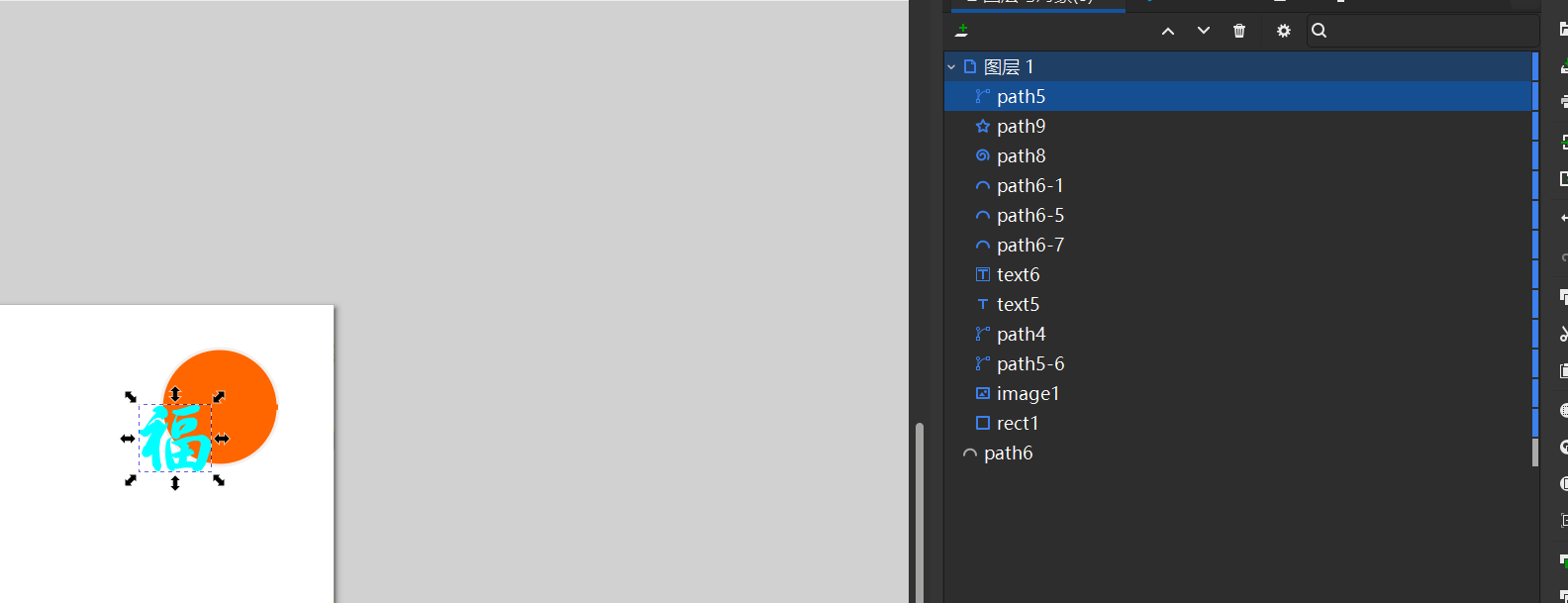Click the star icon beside path9

click(x=983, y=127)
